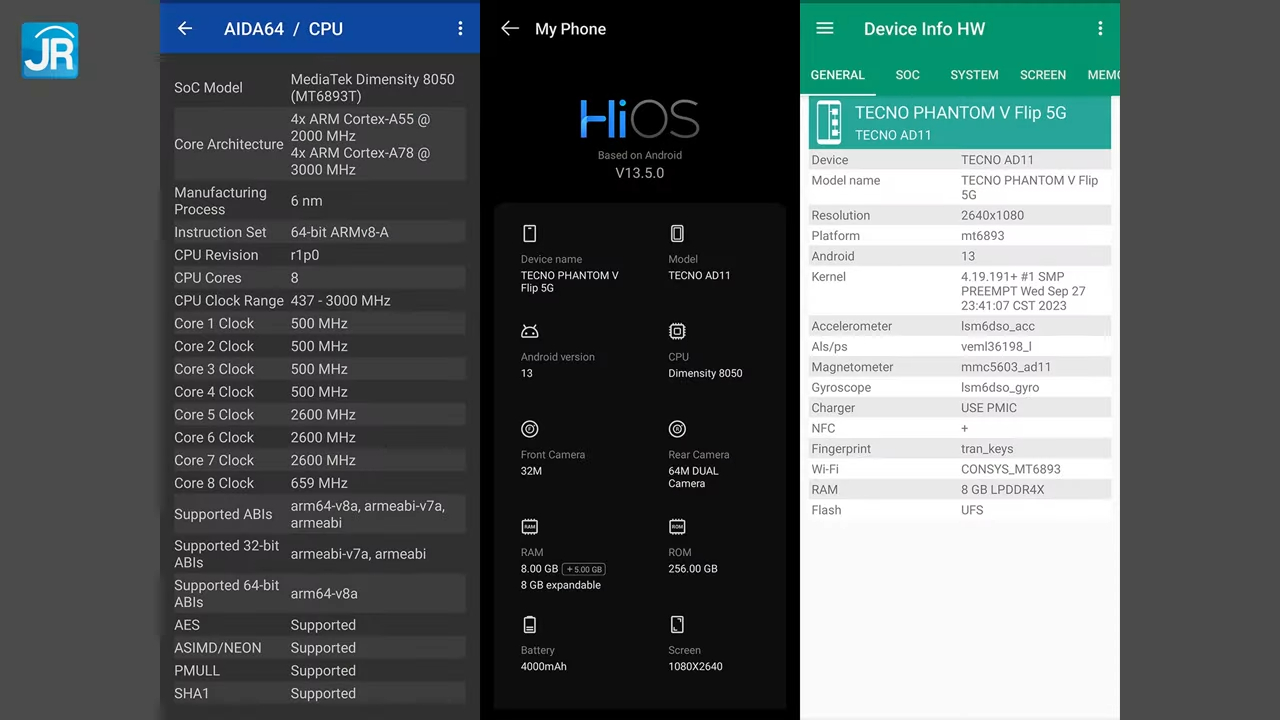1280x720 pixels.
Task: Tap the TECNO PHANTOM V Flip 5G header
Action: click(960, 122)
